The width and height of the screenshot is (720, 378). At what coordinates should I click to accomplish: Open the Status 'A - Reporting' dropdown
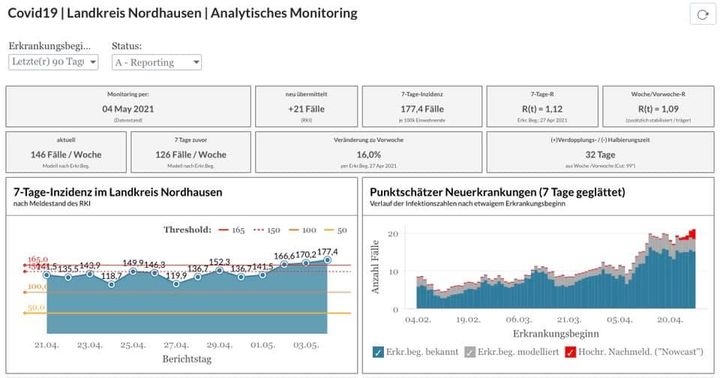(x=157, y=62)
